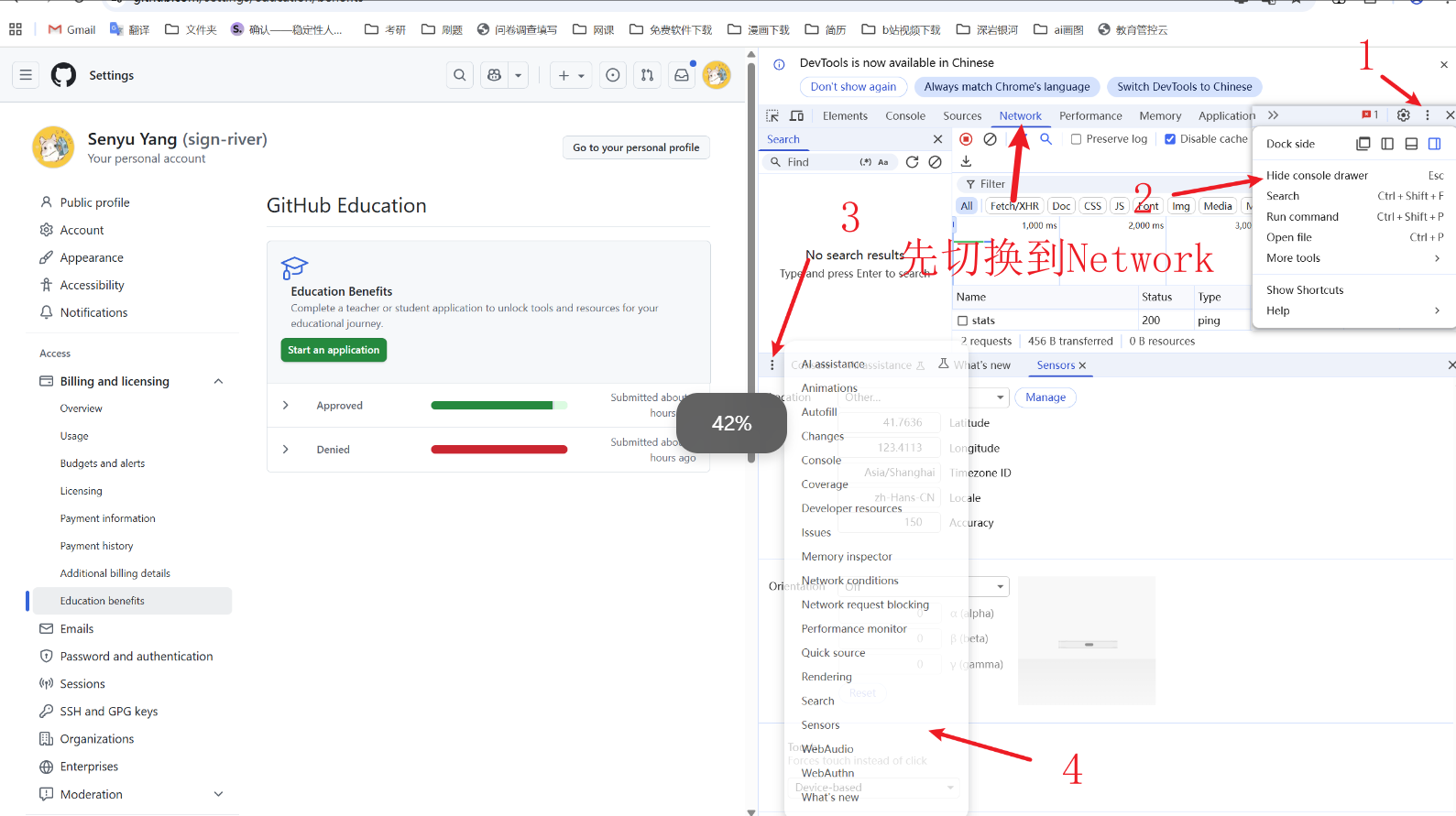Uncheck the Disable cache checkbox
The image size is (1456, 816).
[x=1170, y=139]
